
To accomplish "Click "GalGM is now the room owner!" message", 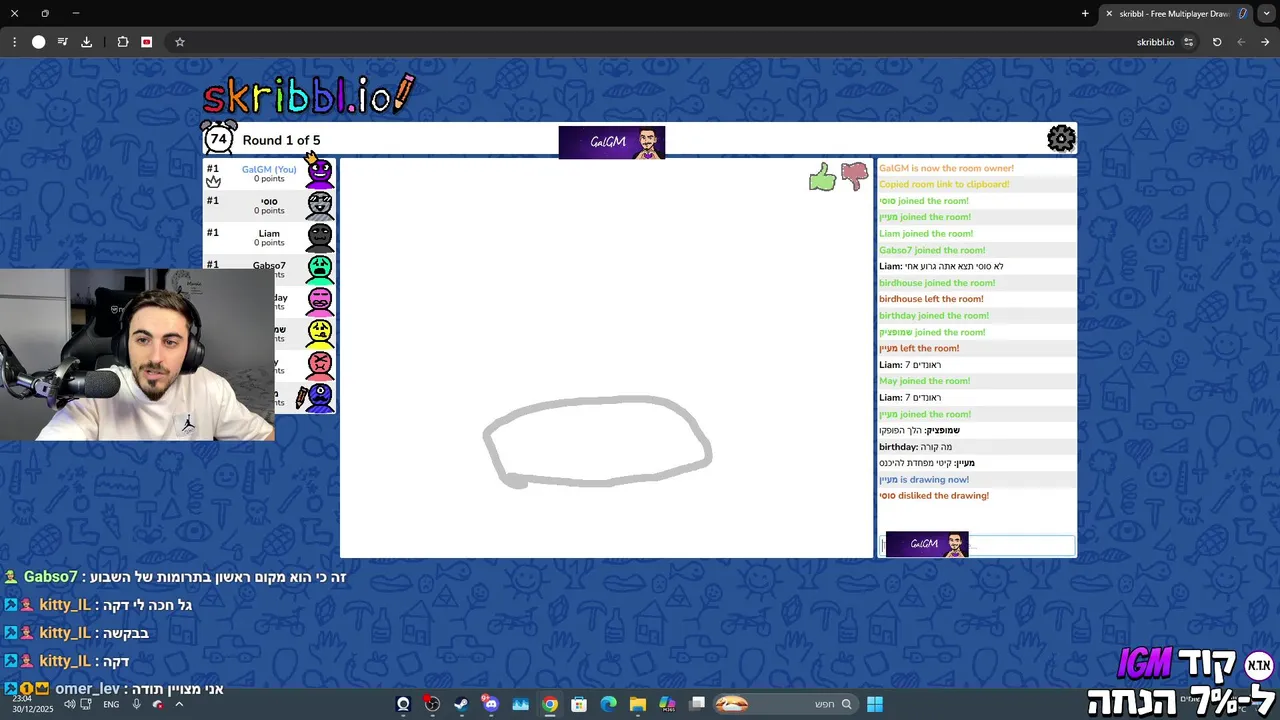I will coord(946,168).
